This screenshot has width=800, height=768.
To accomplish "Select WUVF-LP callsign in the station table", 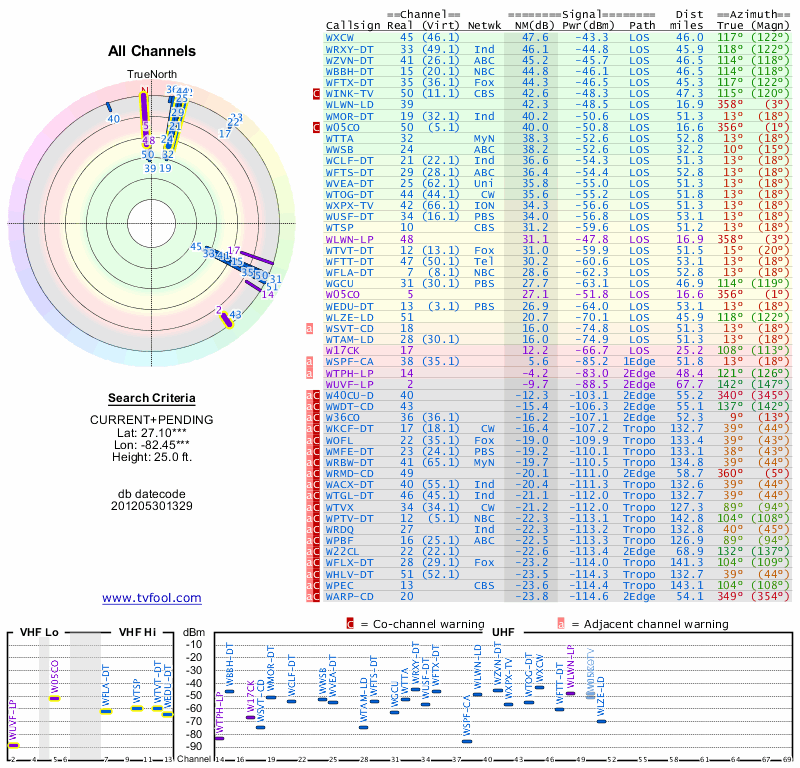I will click(349, 384).
